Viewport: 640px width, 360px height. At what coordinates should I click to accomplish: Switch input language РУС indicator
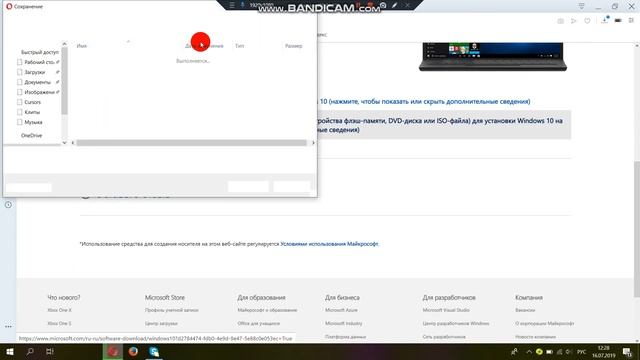point(582,352)
